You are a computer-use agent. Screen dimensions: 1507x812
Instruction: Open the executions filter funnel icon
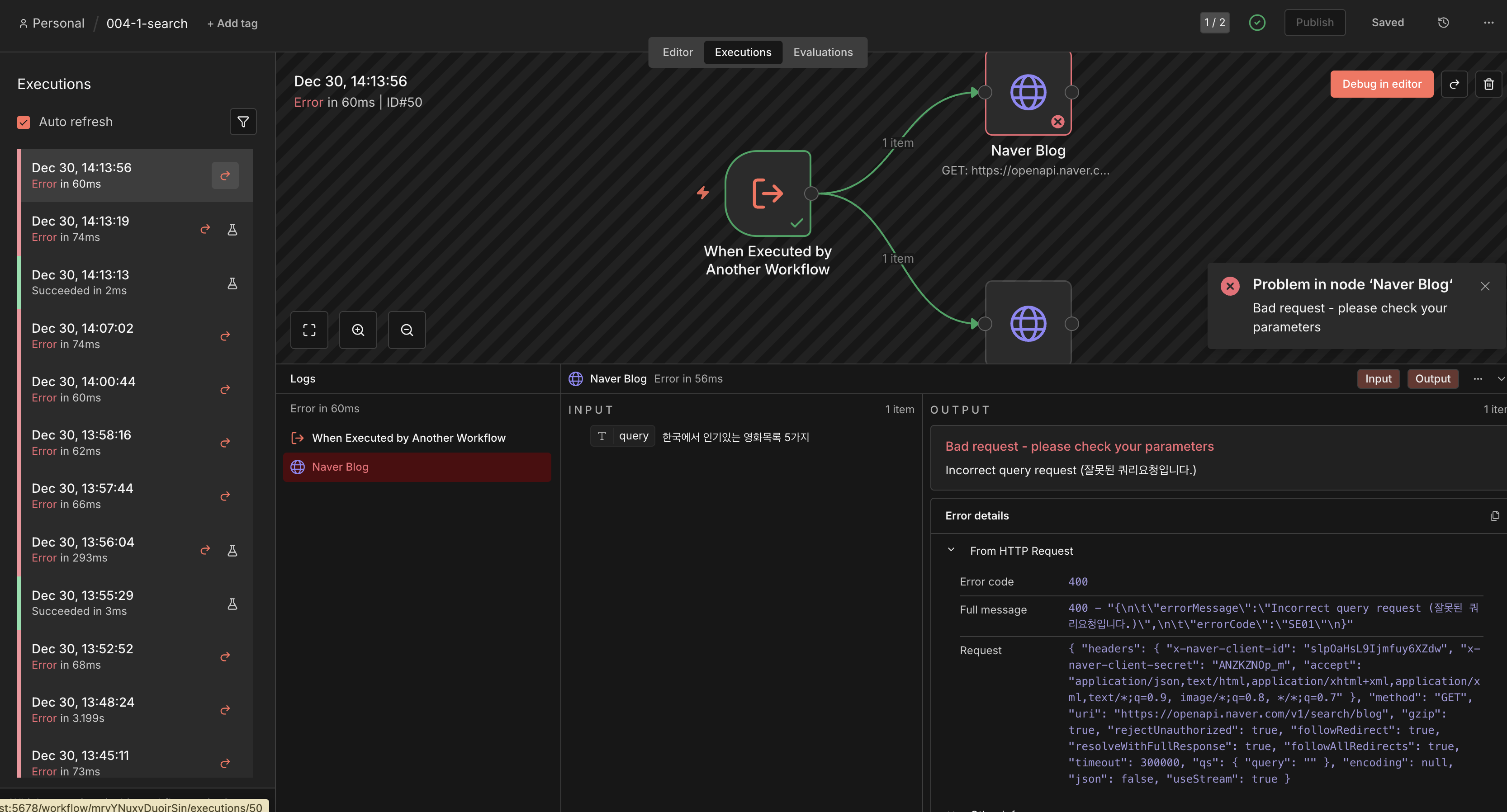(x=243, y=122)
